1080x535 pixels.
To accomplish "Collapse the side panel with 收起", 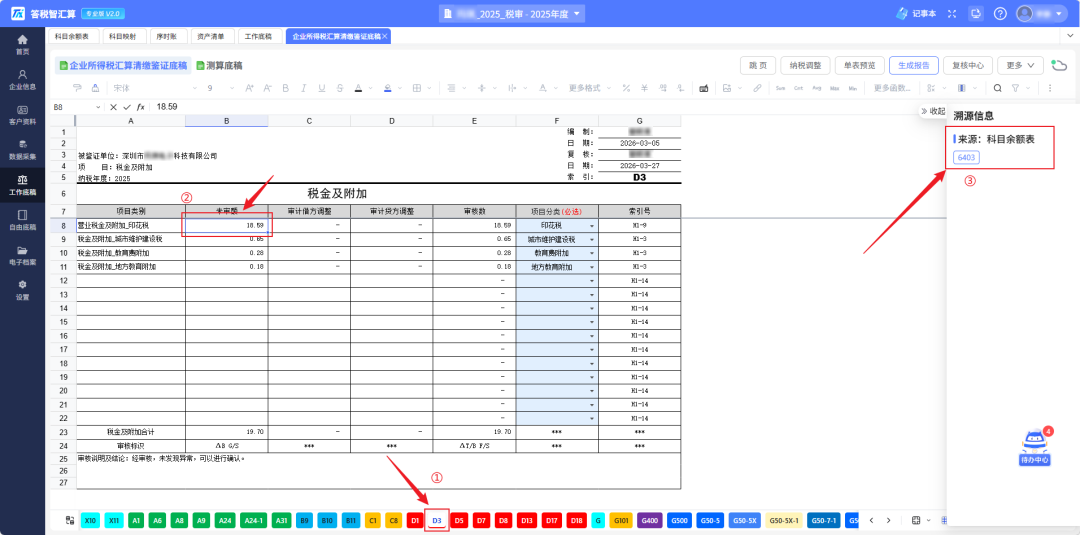I will (933, 111).
